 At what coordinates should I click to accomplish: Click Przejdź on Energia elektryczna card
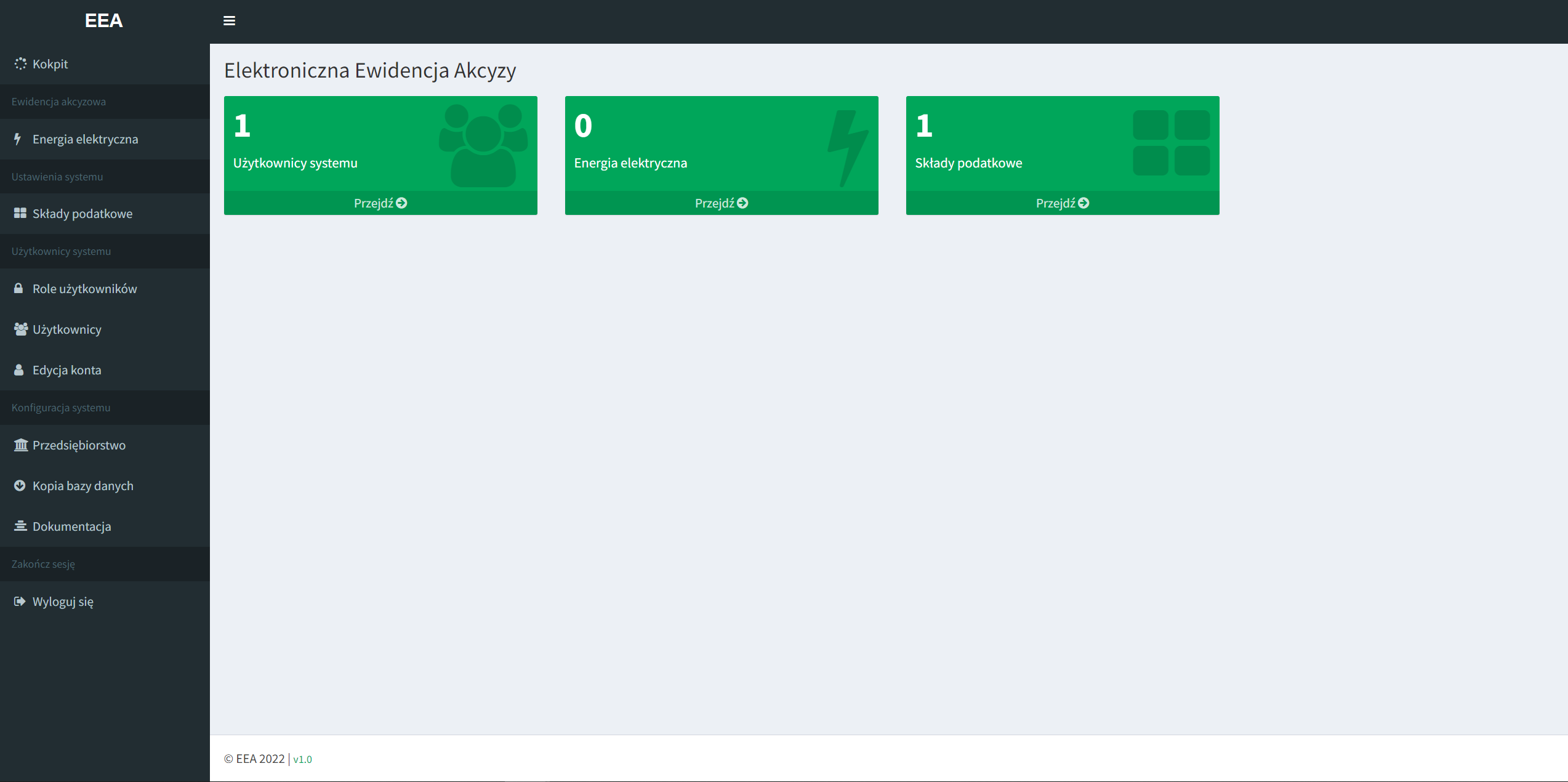point(722,203)
